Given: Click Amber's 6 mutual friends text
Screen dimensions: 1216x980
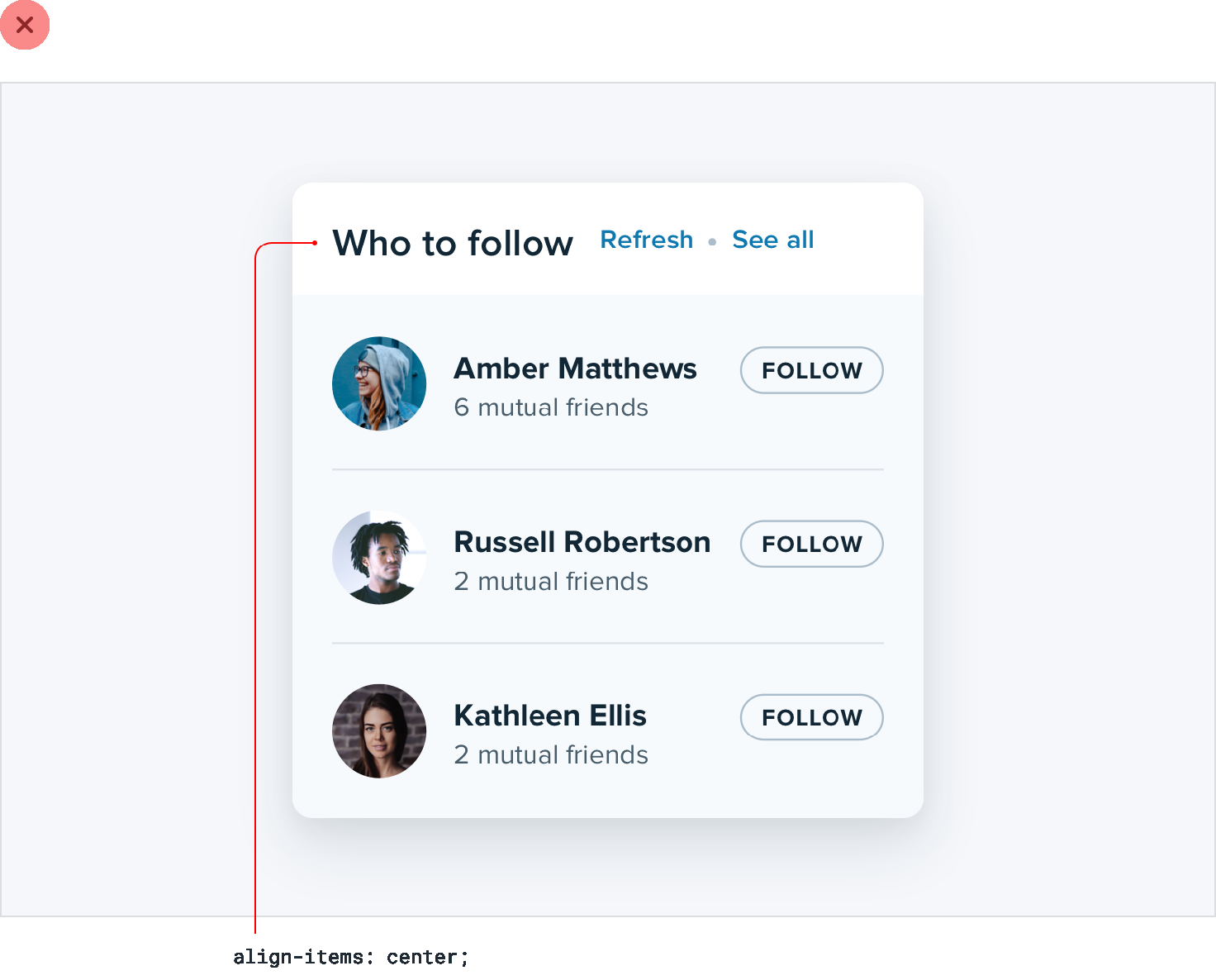Looking at the screenshot, I should pos(551,407).
